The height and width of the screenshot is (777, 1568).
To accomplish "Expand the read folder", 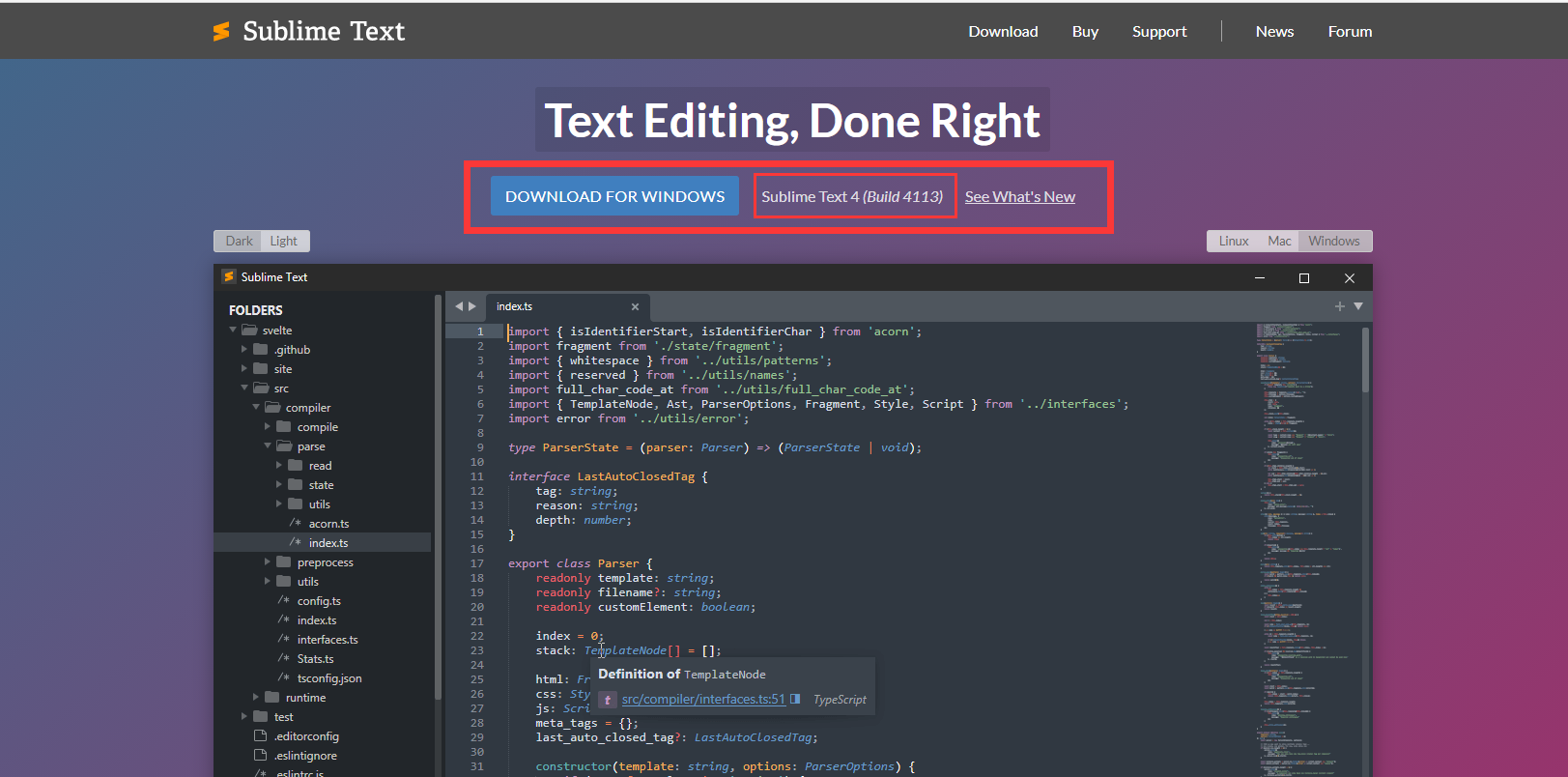I will 279,466.
